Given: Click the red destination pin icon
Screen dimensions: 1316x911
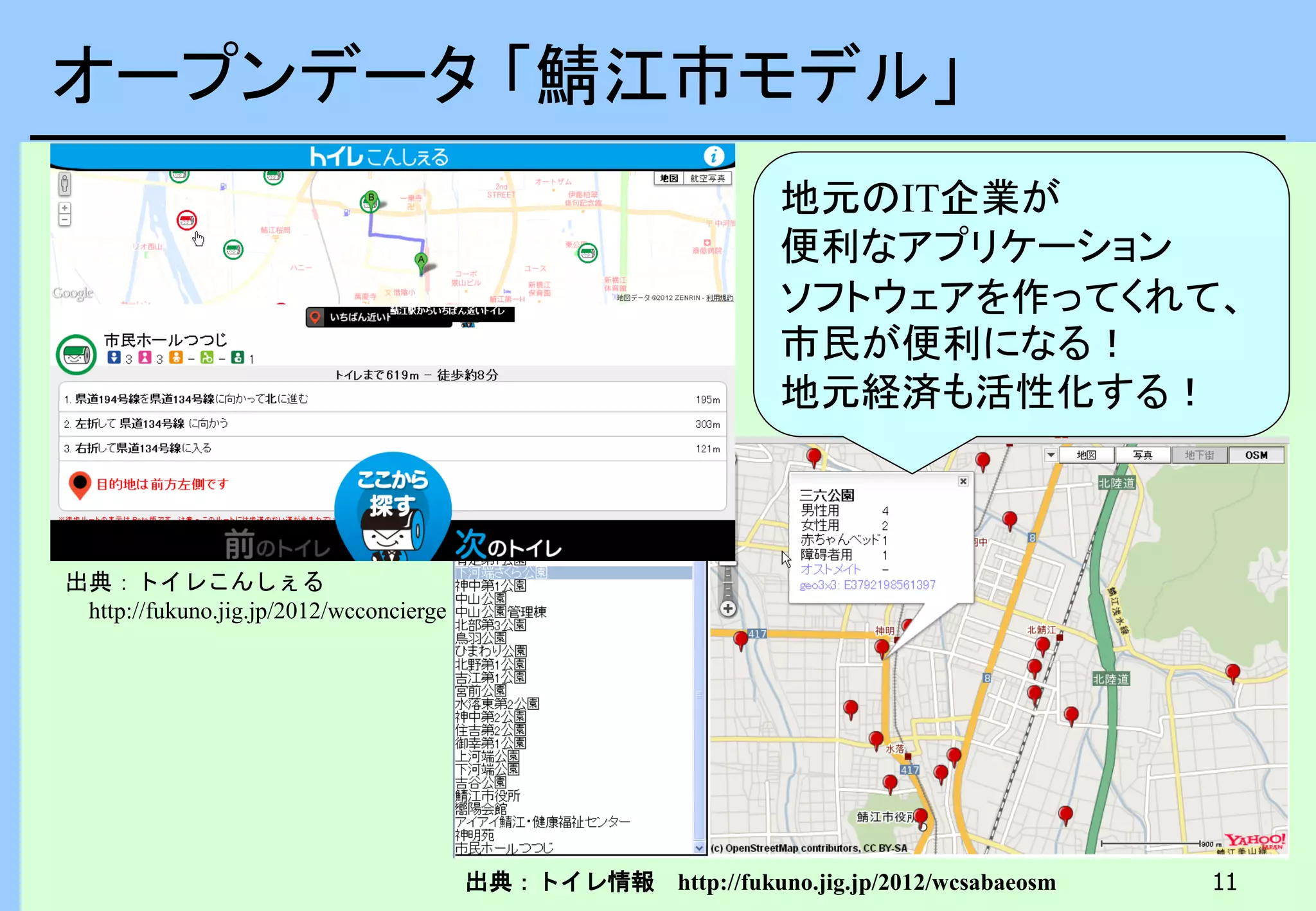Looking at the screenshot, I should [x=80, y=485].
